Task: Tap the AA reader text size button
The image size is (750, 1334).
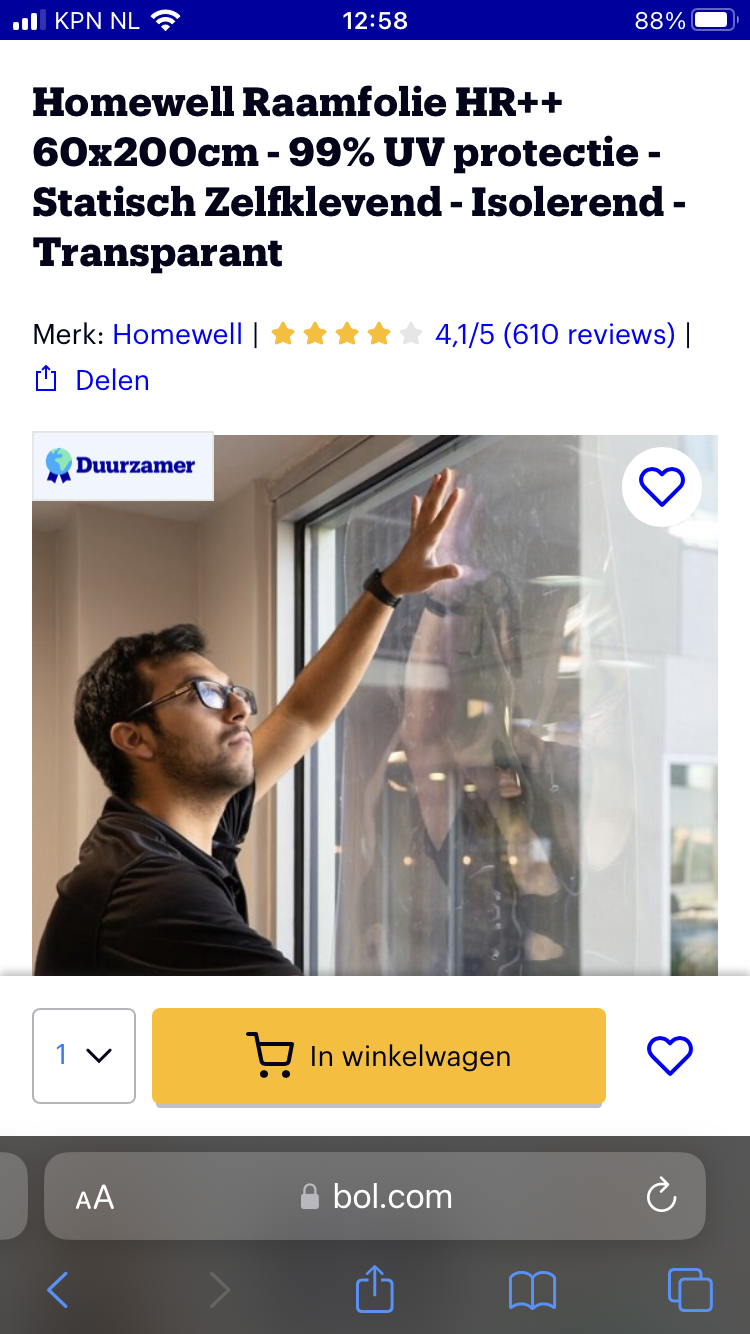Action: point(95,1197)
